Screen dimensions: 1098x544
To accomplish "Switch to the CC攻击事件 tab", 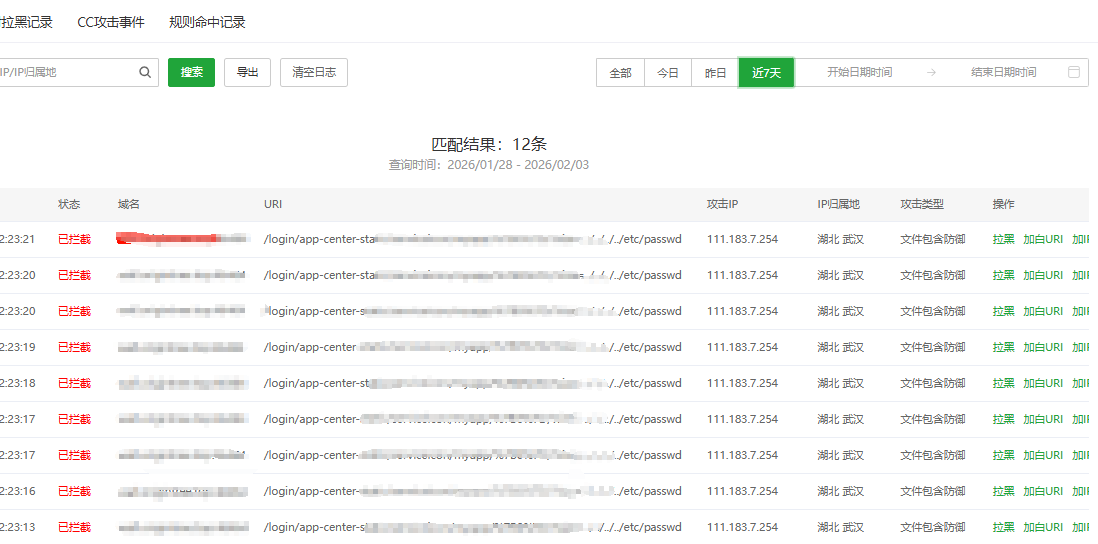I will tap(111, 22).
